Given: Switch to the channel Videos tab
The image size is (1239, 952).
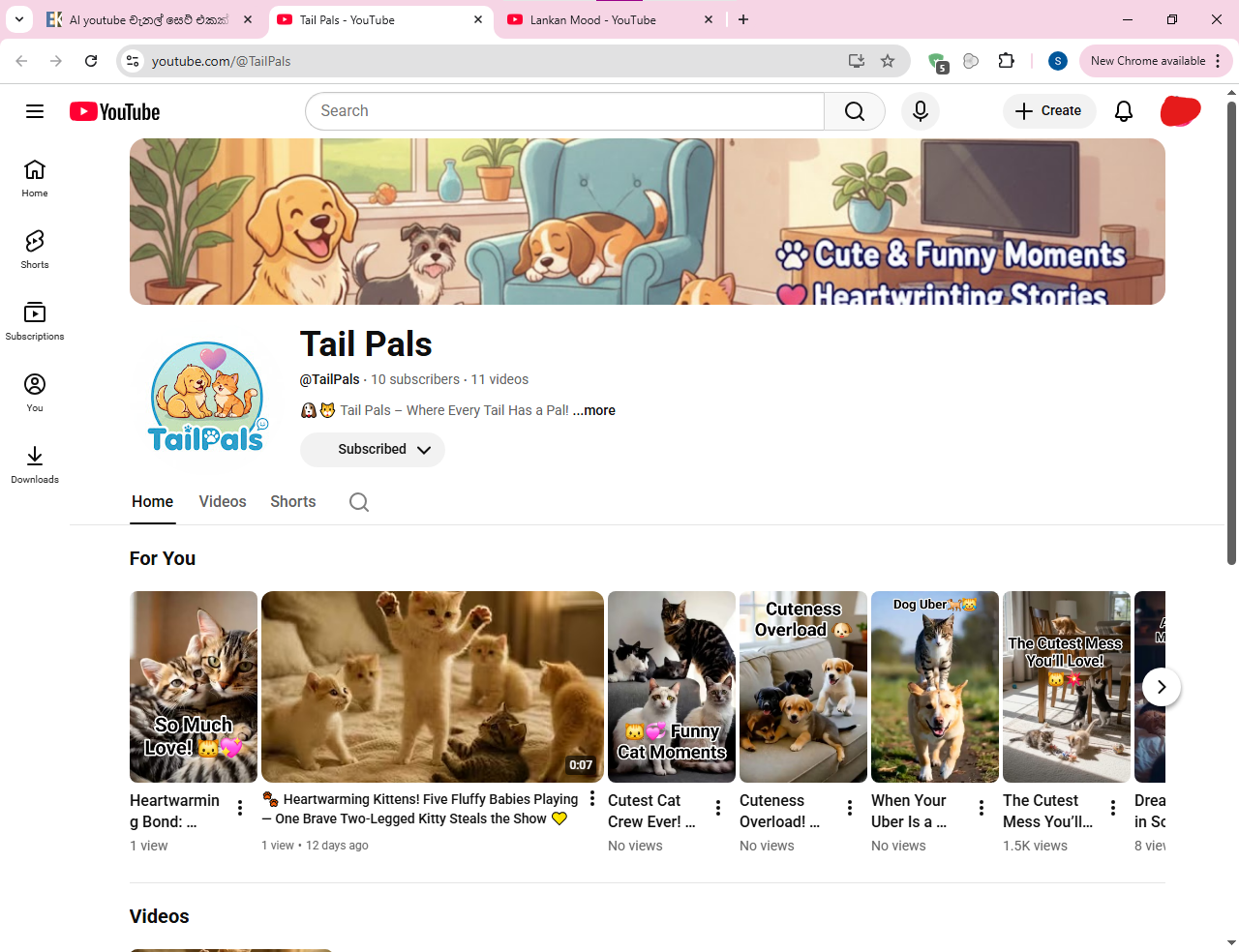Looking at the screenshot, I should (223, 502).
